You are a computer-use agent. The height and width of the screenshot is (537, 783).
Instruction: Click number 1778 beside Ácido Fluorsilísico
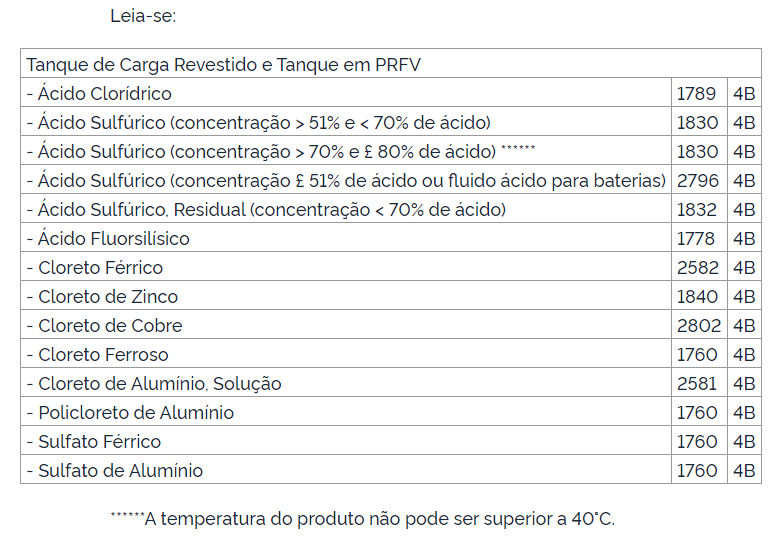pos(696,239)
